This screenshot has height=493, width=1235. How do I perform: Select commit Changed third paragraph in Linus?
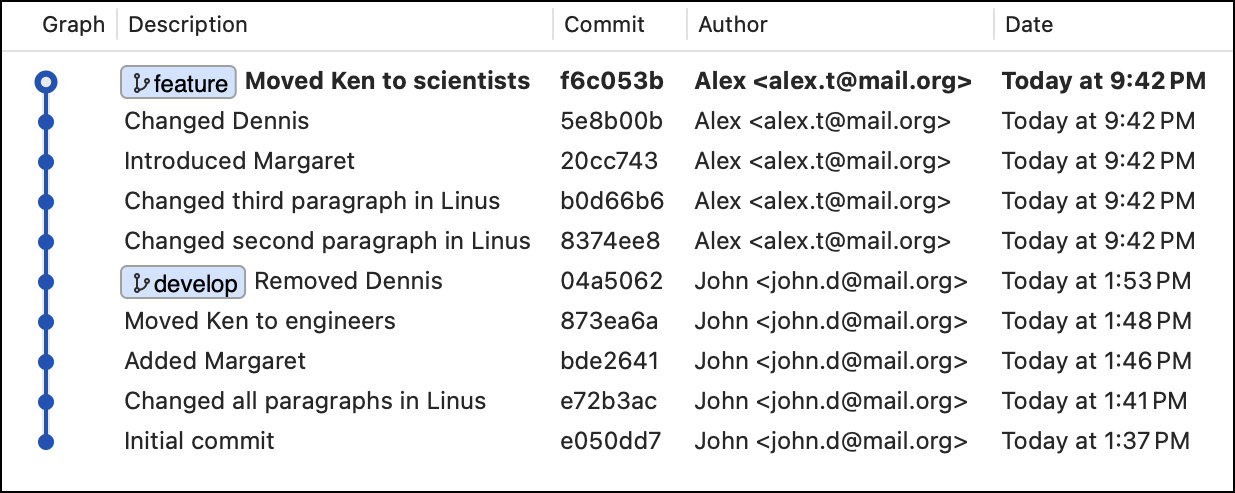[x=311, y=201]
